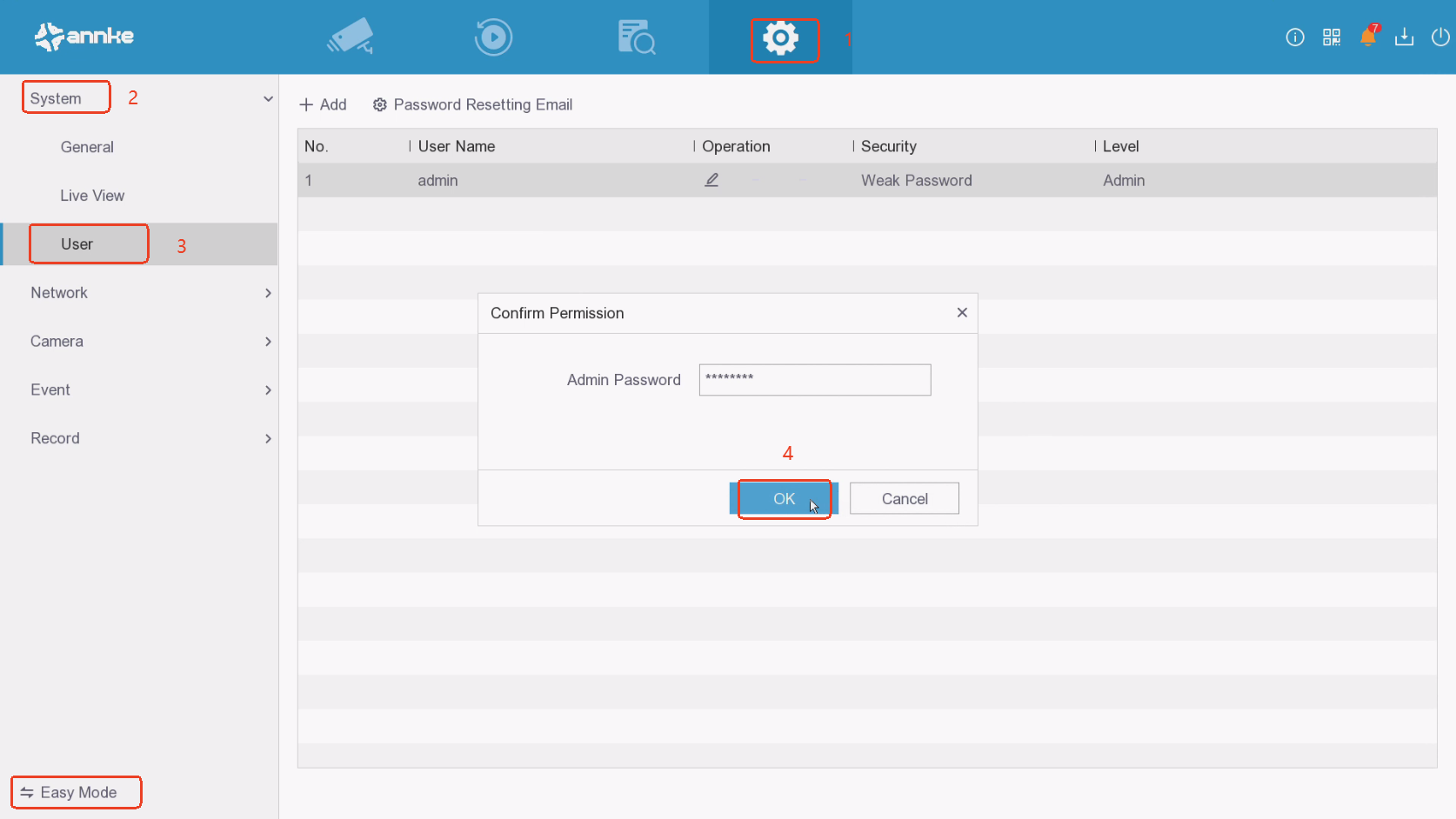
Task: Show the QR code icon
Action: click(1331, 37)
